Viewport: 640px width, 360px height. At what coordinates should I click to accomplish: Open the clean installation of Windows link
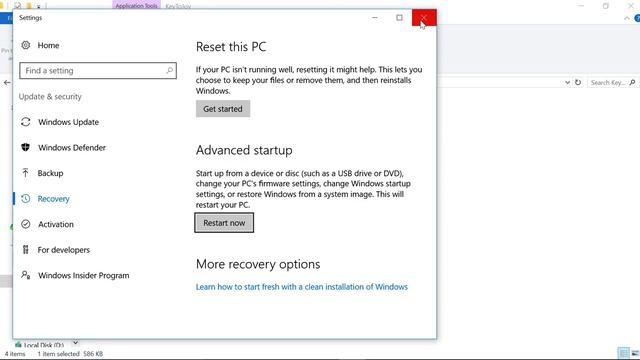point(302,287)
